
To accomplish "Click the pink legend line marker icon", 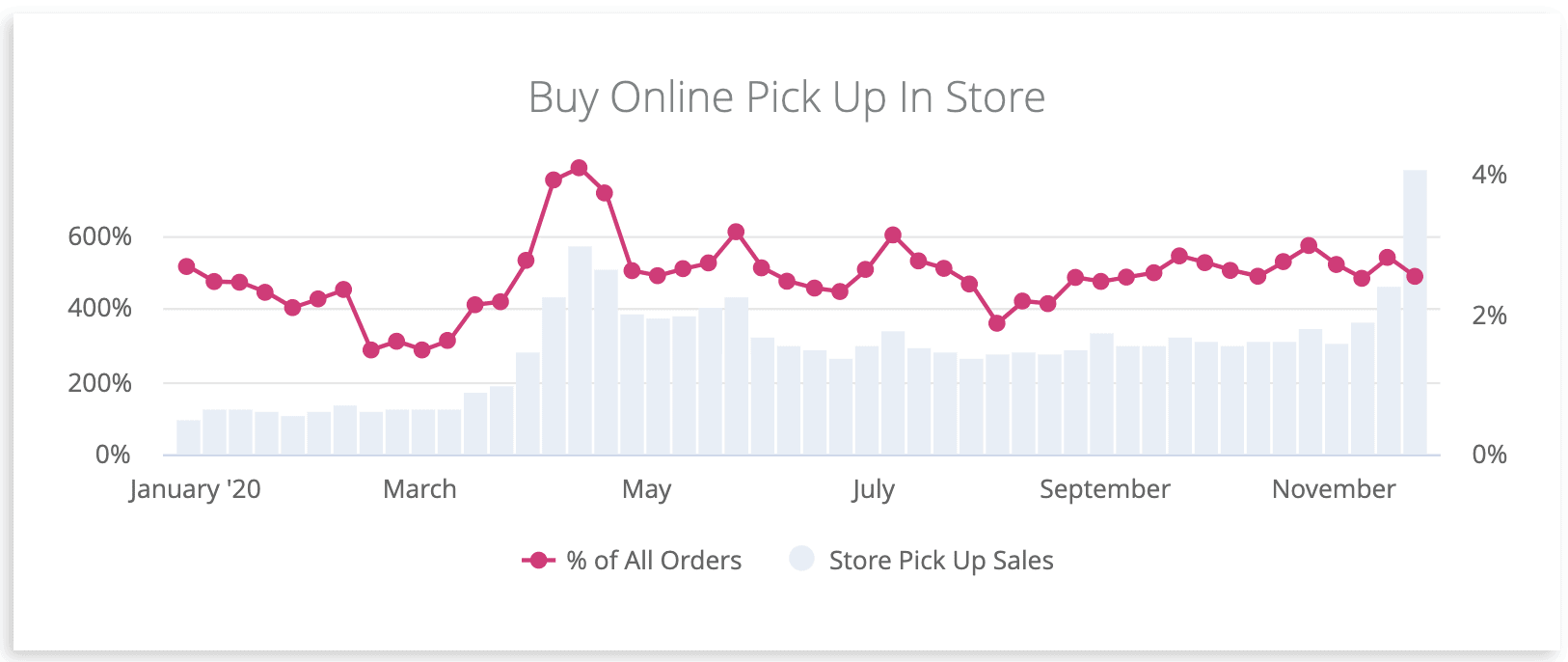I will (x=539, y=561).
